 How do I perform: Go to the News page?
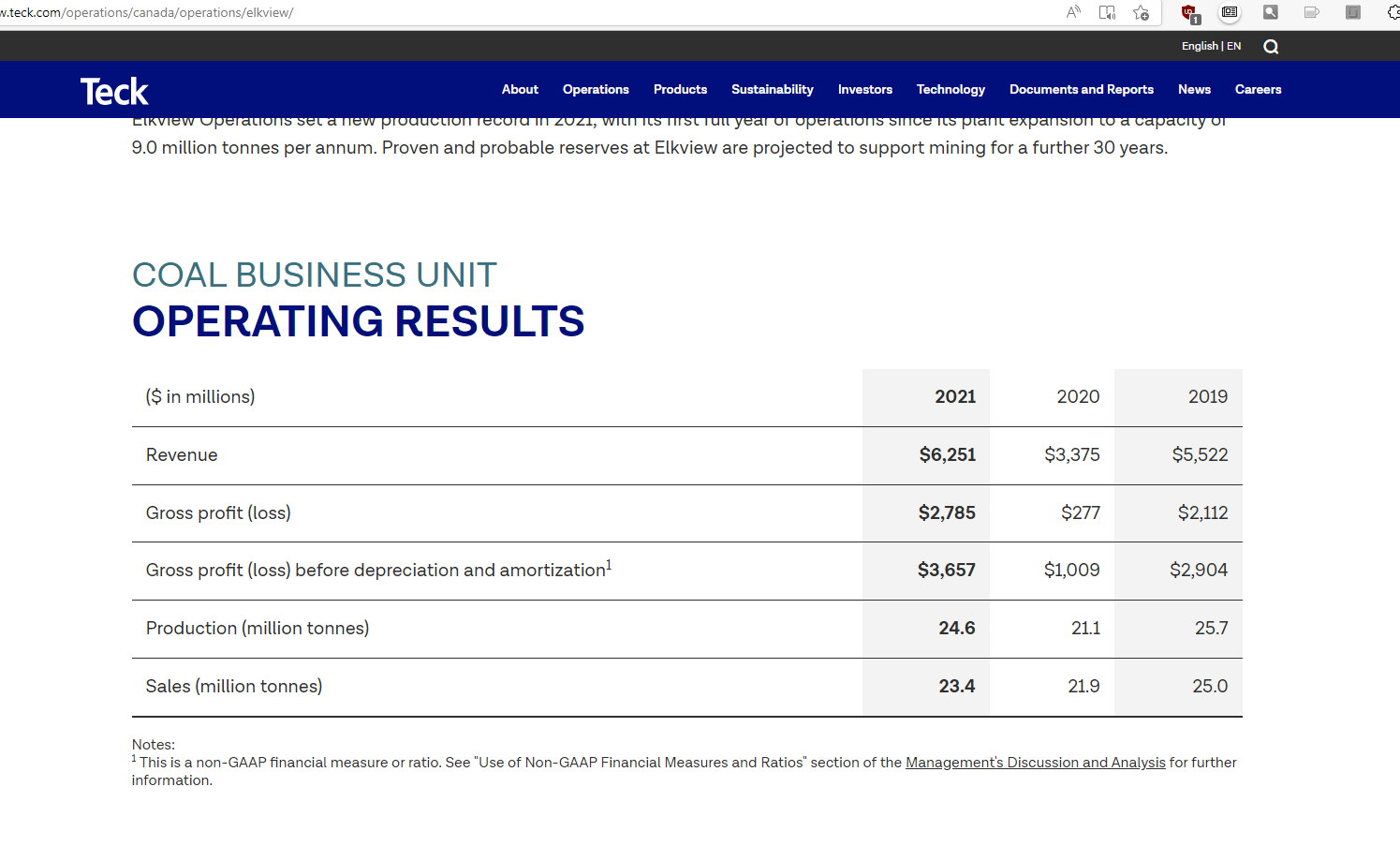pos(1194,89)
